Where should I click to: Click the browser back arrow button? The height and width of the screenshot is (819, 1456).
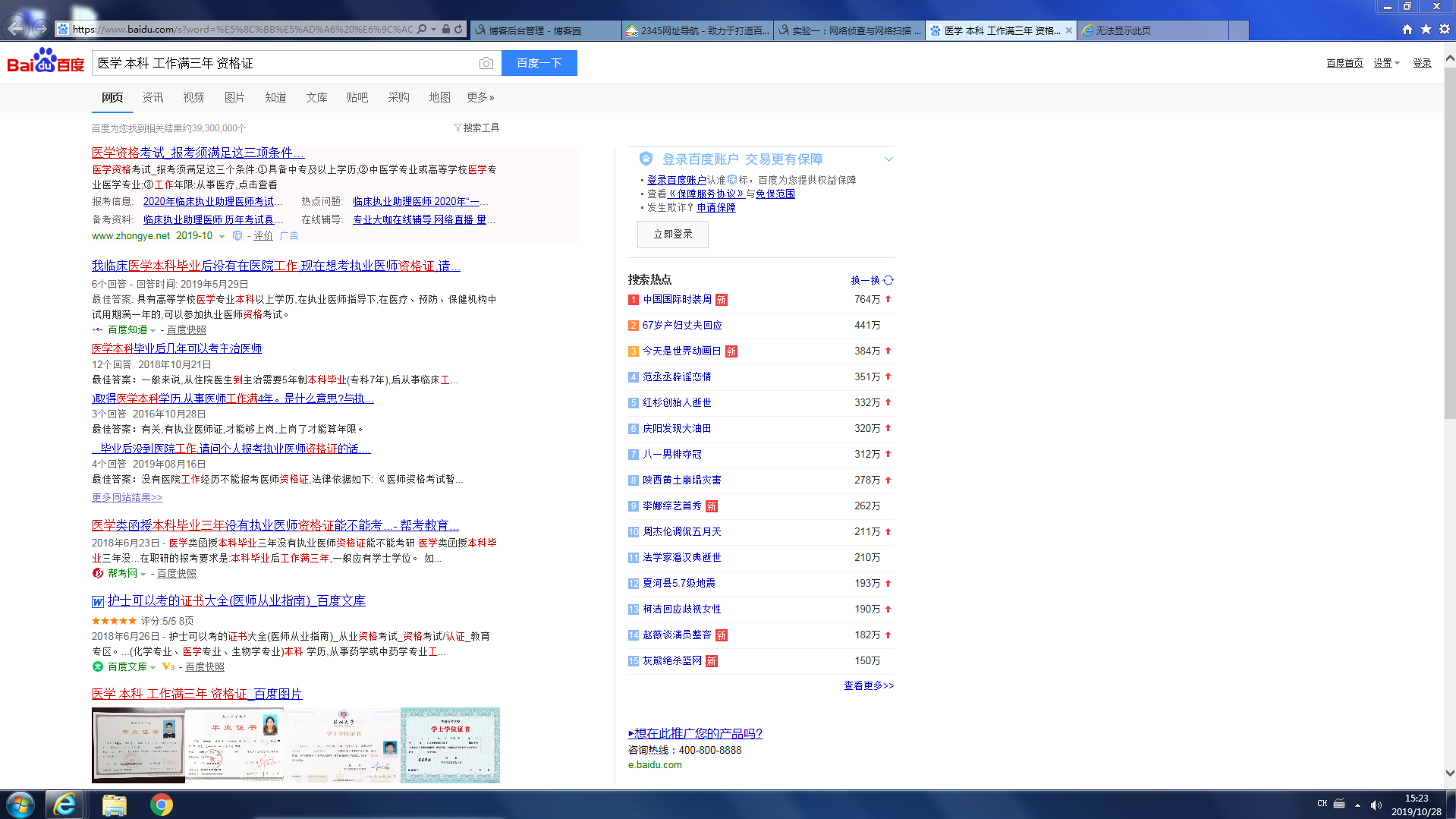[x=16, y=29]
